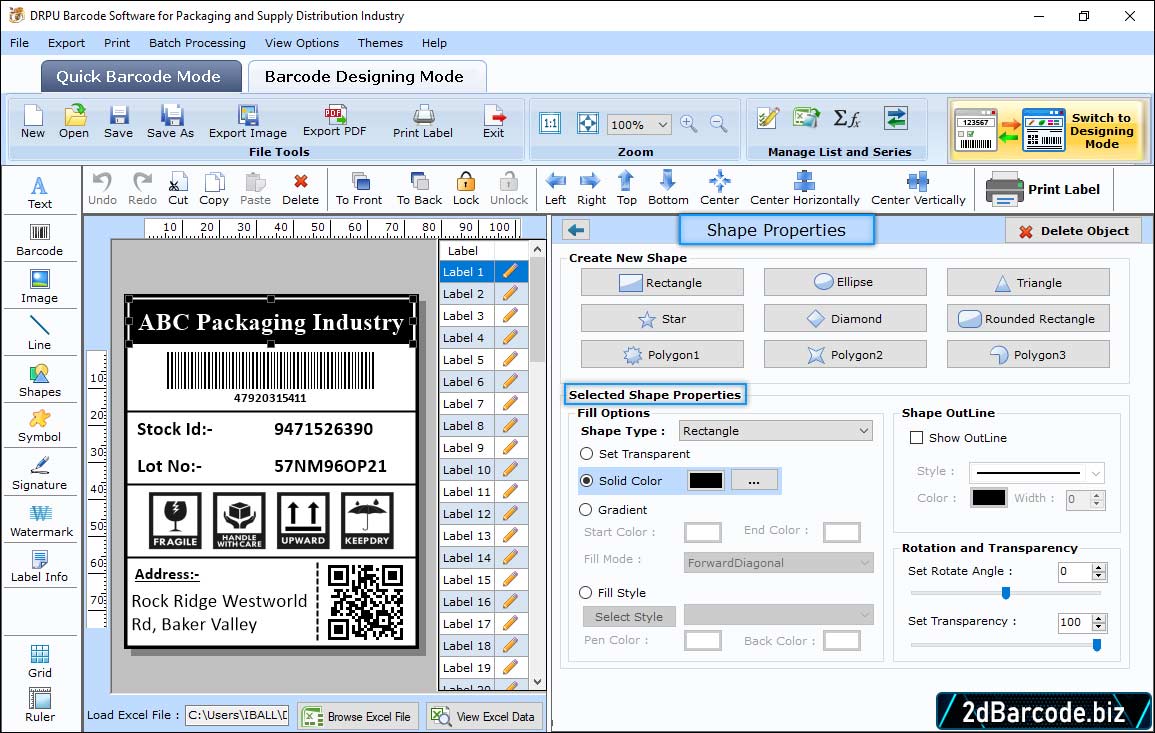
Task: Bring object To Front
Action: (359, 189)
